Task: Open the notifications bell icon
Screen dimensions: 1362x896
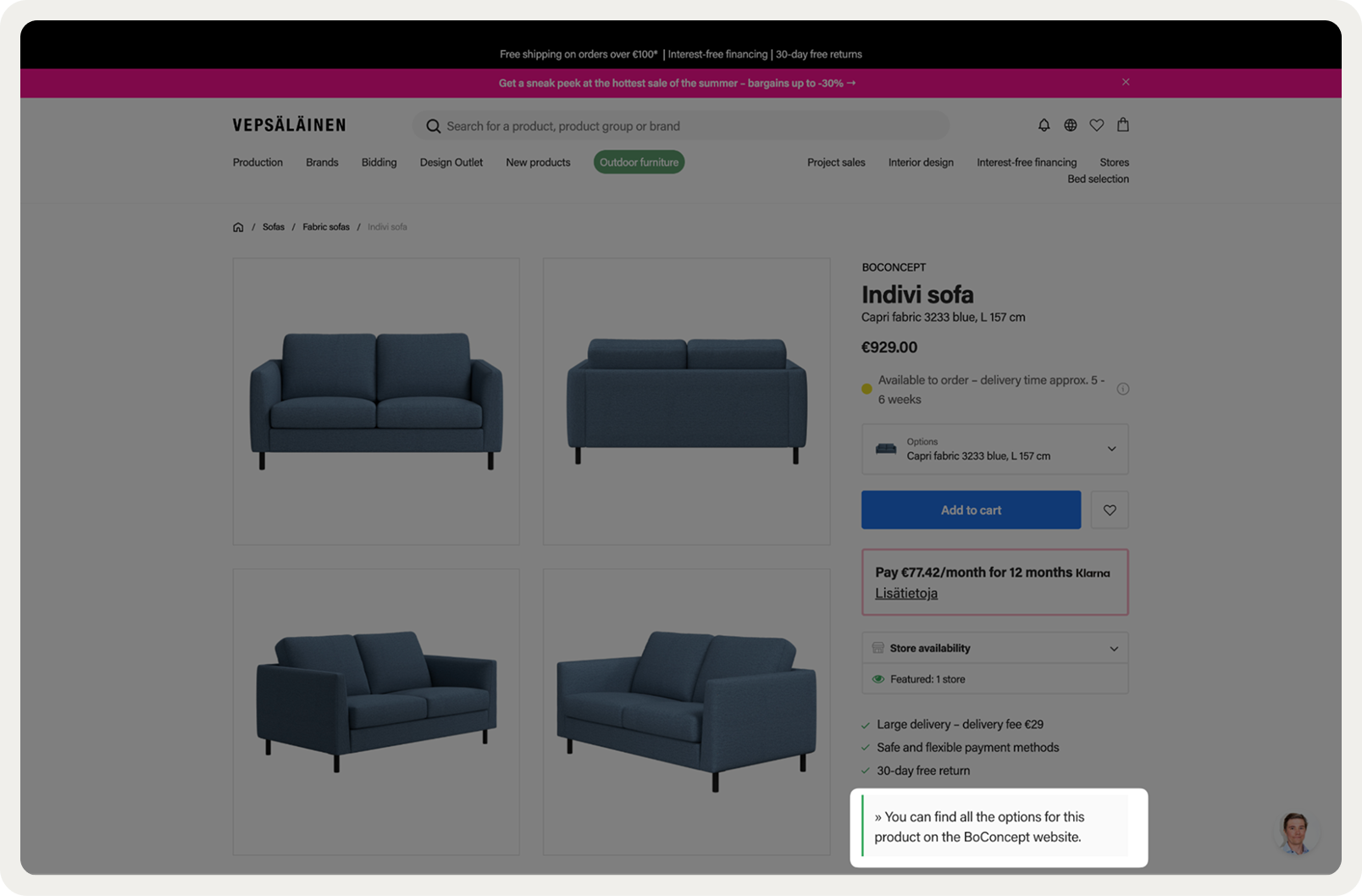Action: [x=1044, y=125]
